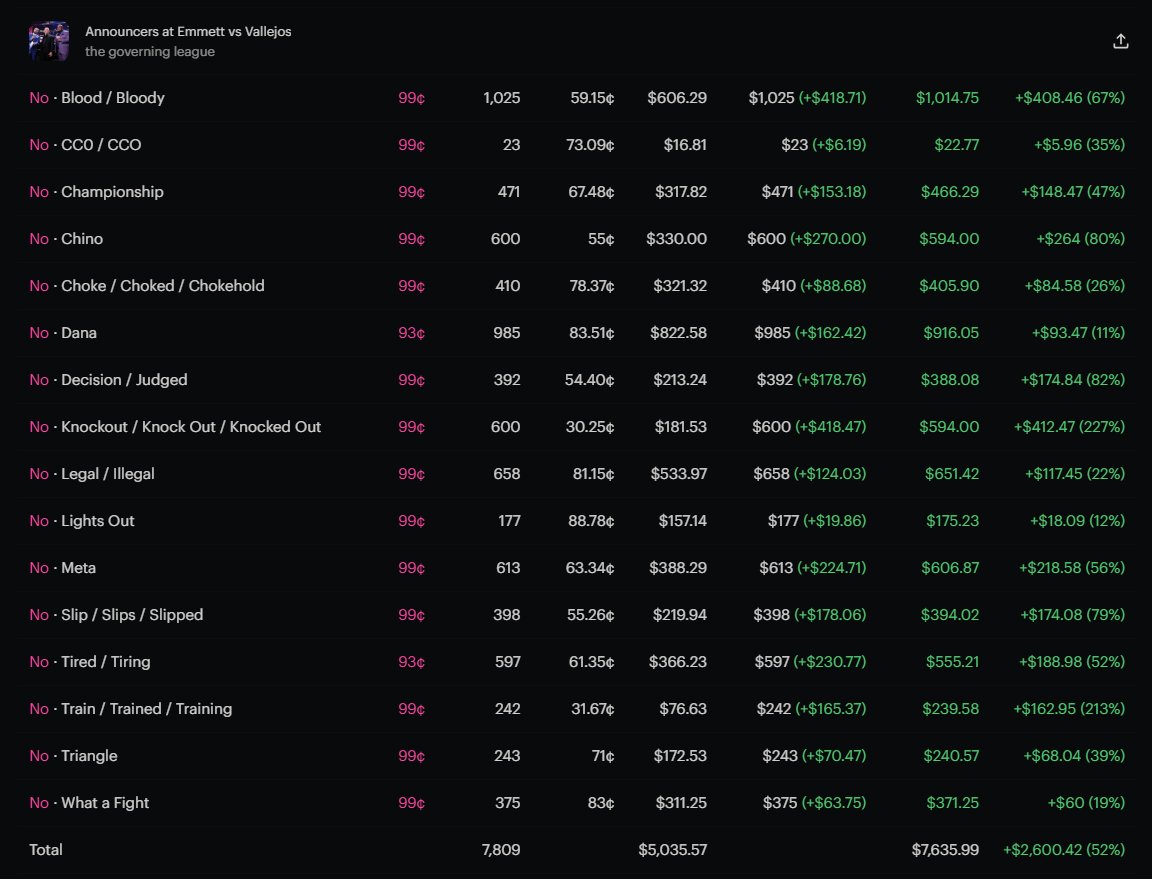Click the $5,035.57 total cost value
The width and height of the screenshot is (1152, 879).
[672, 850]
